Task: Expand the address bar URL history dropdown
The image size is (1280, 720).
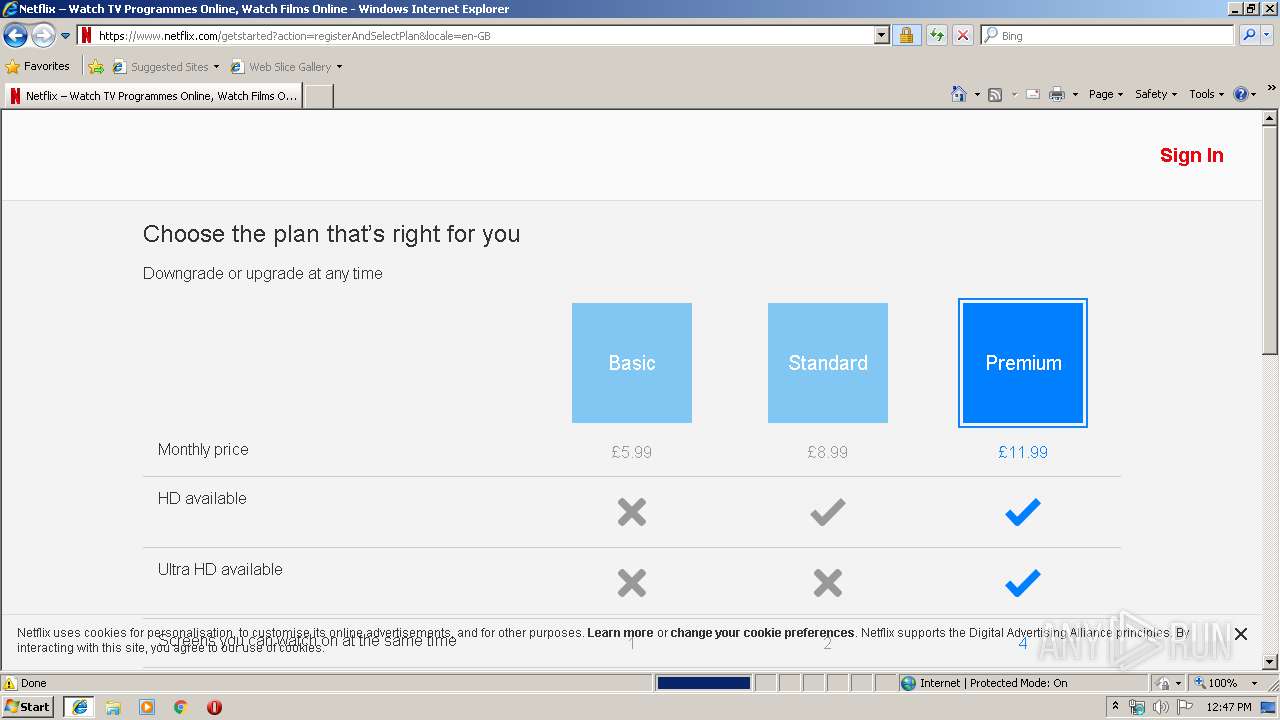Action: [x=881, y=36]
